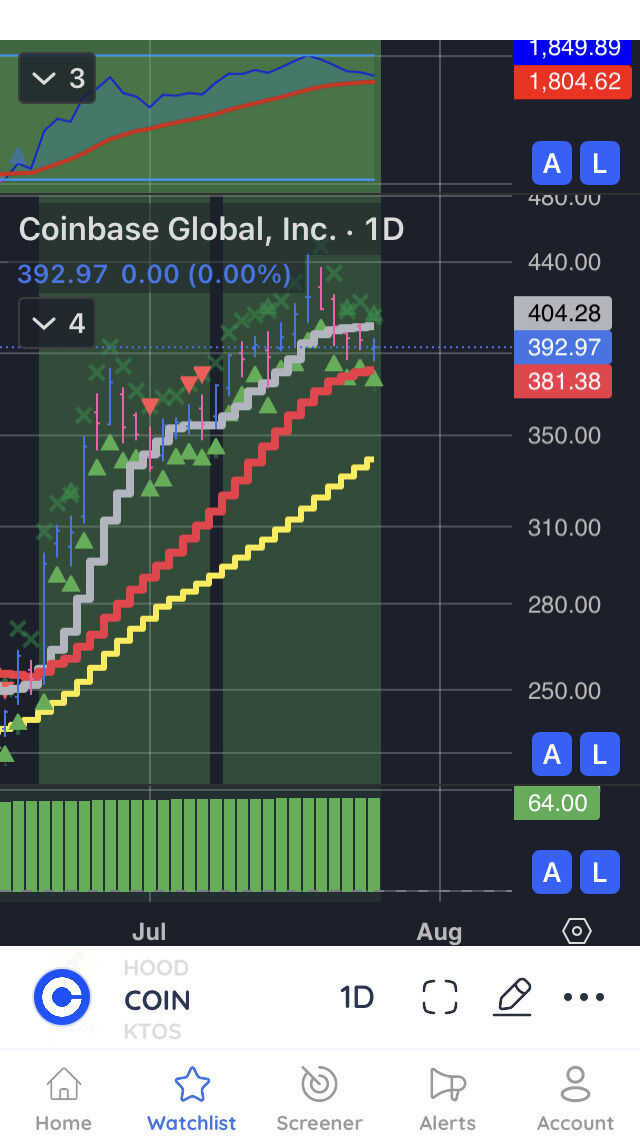The width and height of the screenshot is (640, 1136).
Task: Tap the Coinbase logo icon
Action: pos(62,997)
